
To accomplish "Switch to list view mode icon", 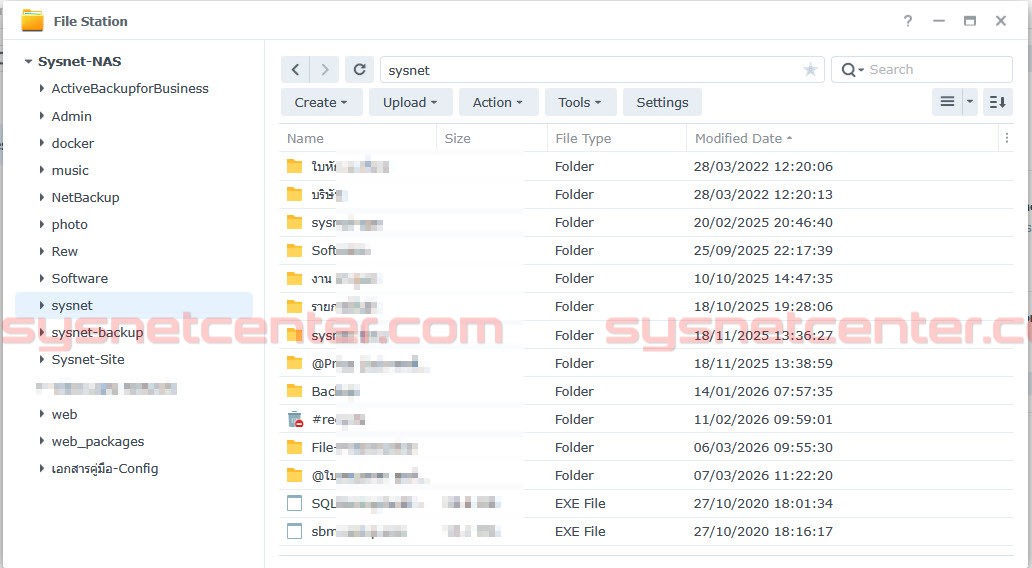I will coord(947,102).
